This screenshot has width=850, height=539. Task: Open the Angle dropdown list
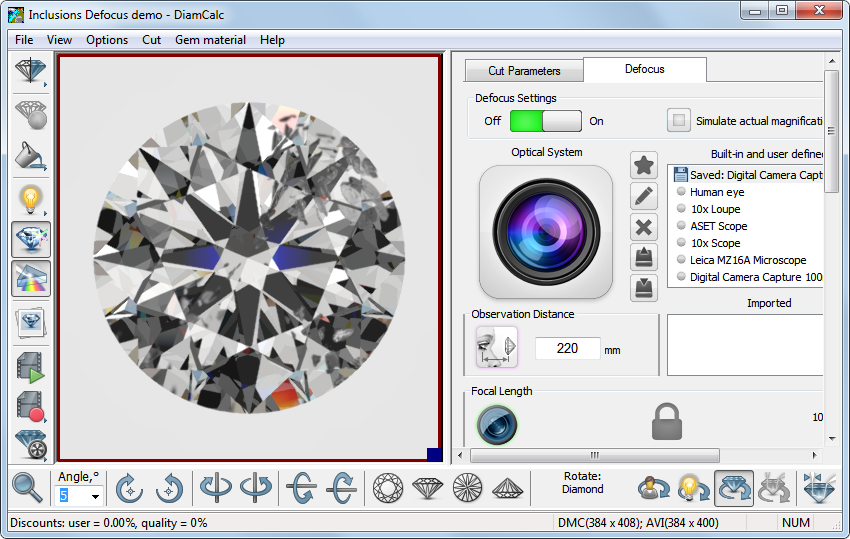pos(95,496)
